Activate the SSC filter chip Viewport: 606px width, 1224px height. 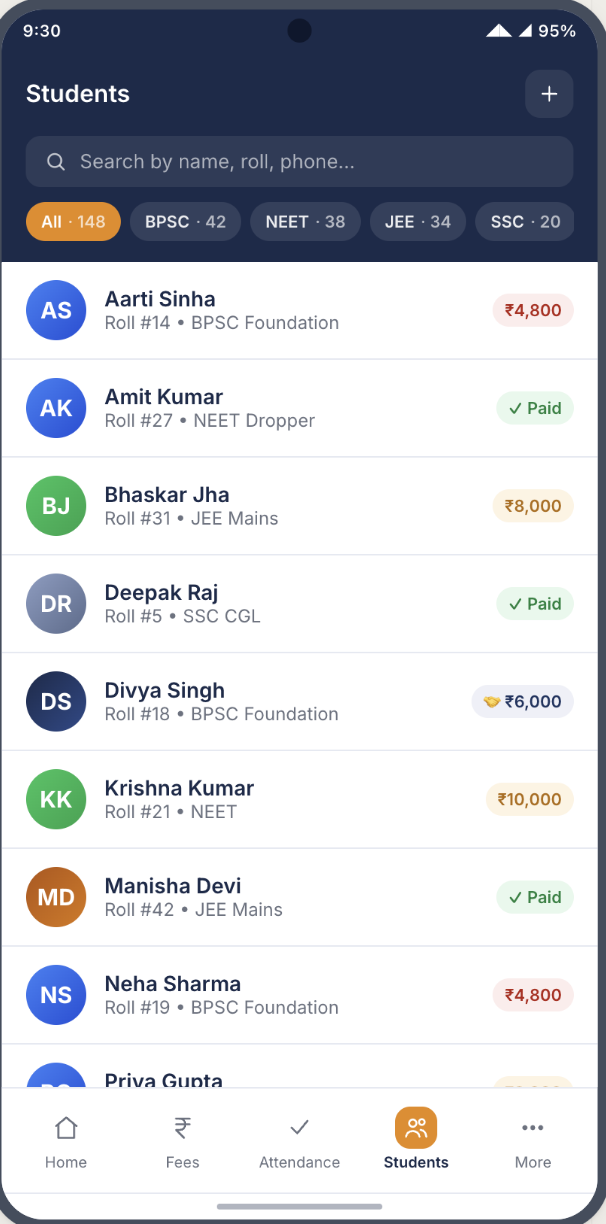point(524,221)
